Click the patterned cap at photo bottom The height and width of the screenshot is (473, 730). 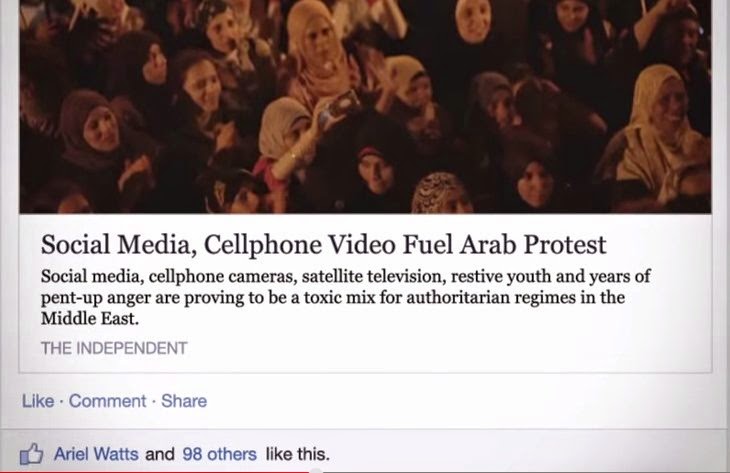click(440, 193)
